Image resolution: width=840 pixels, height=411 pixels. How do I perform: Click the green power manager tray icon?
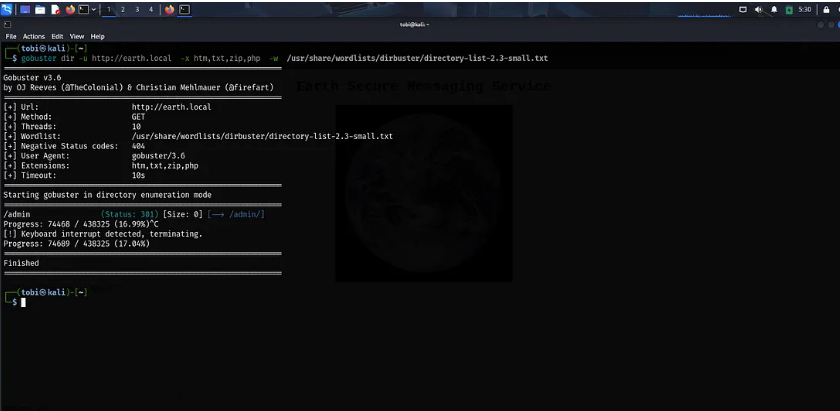[789, 10]
